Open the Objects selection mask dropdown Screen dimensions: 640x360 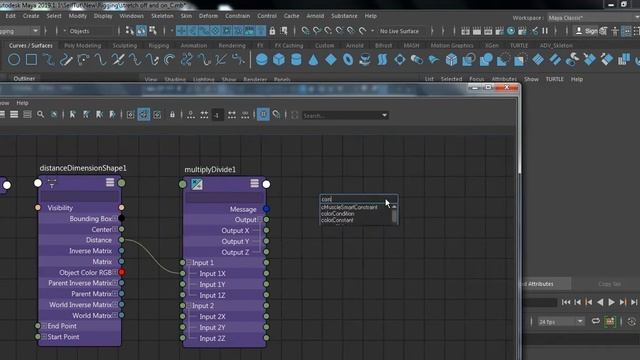tap(86, 31)
